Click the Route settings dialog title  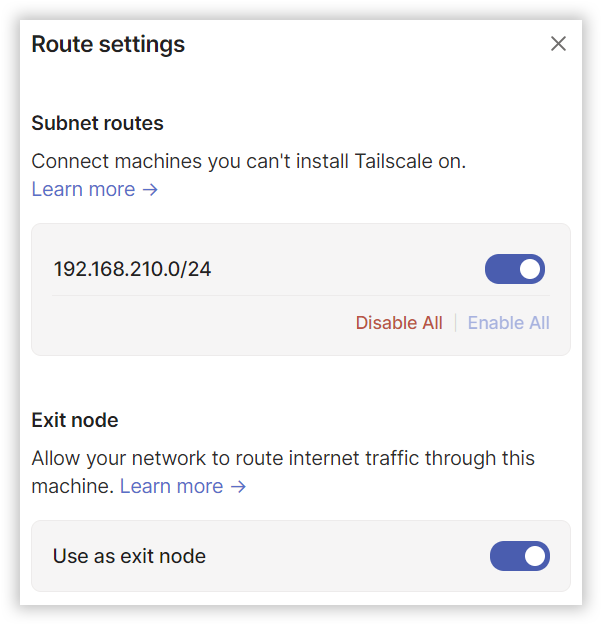pyautogui.click(x=108, y=44)
